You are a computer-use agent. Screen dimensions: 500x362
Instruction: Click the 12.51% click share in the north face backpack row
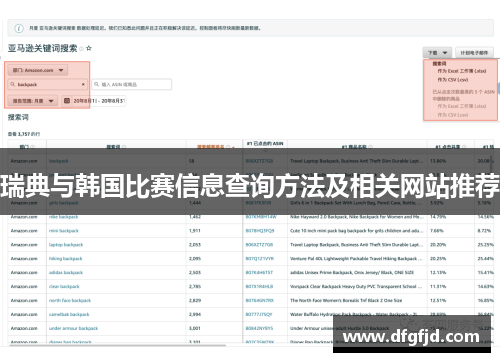438,300
